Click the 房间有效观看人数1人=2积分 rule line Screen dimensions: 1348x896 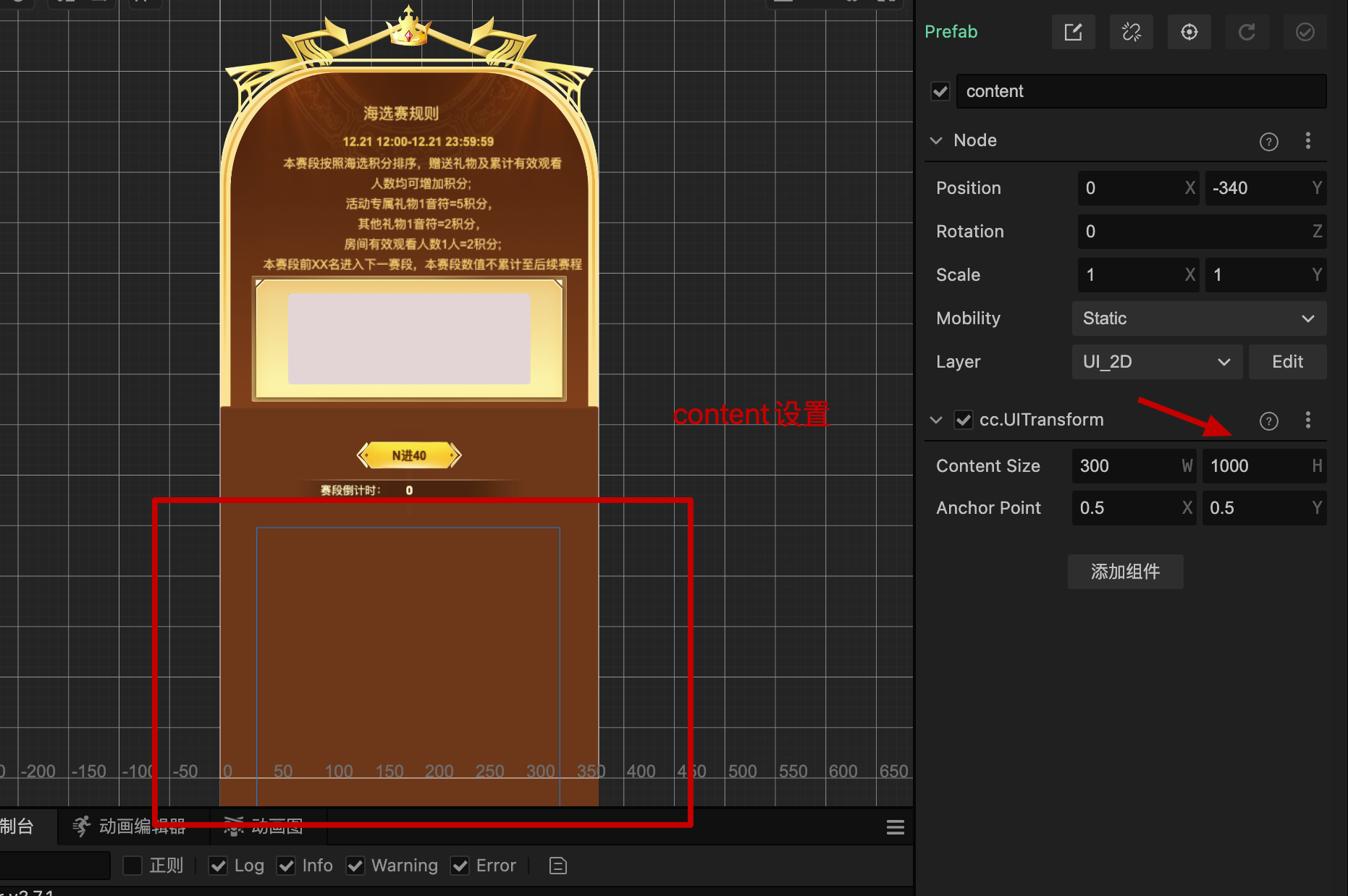423,245
